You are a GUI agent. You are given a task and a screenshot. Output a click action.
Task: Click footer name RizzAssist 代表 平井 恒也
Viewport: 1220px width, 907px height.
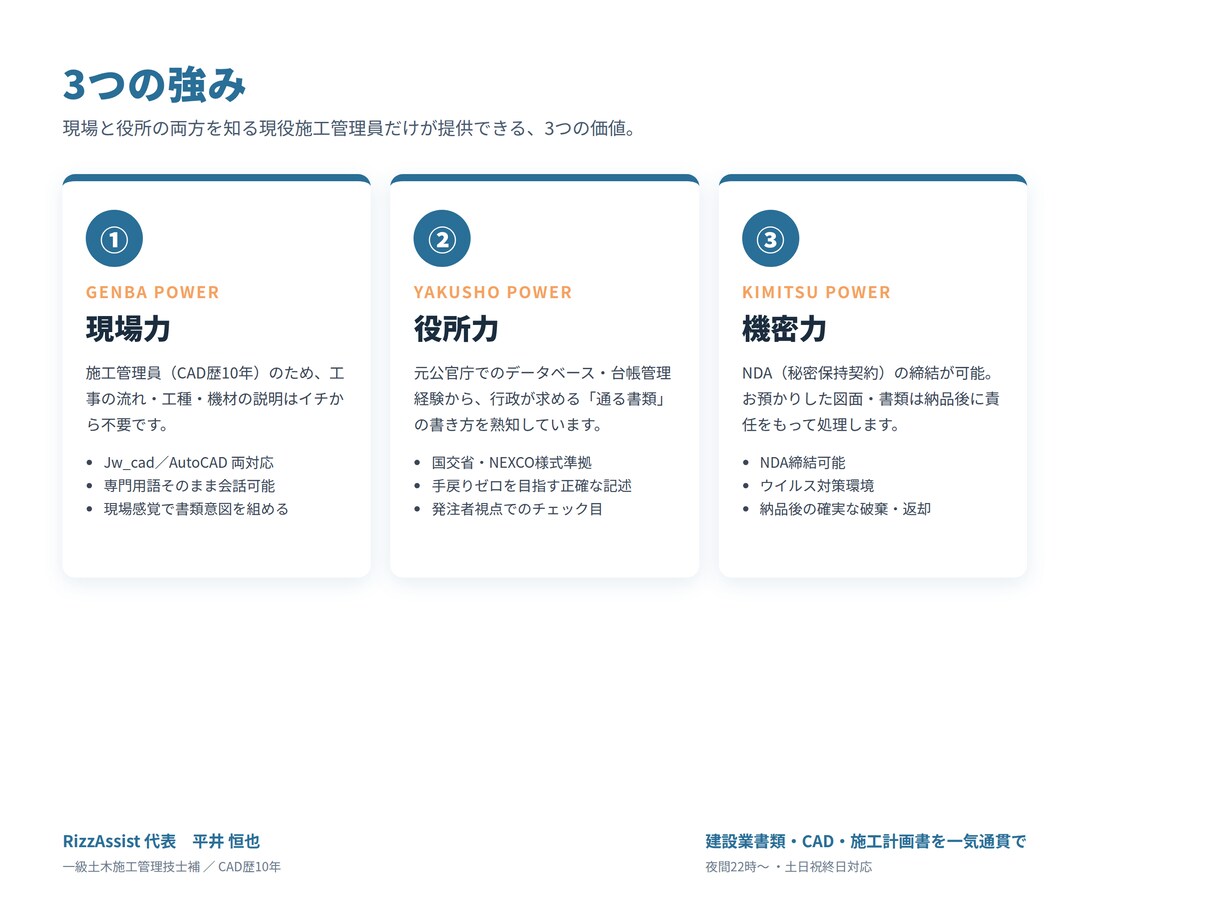[161, 841]
